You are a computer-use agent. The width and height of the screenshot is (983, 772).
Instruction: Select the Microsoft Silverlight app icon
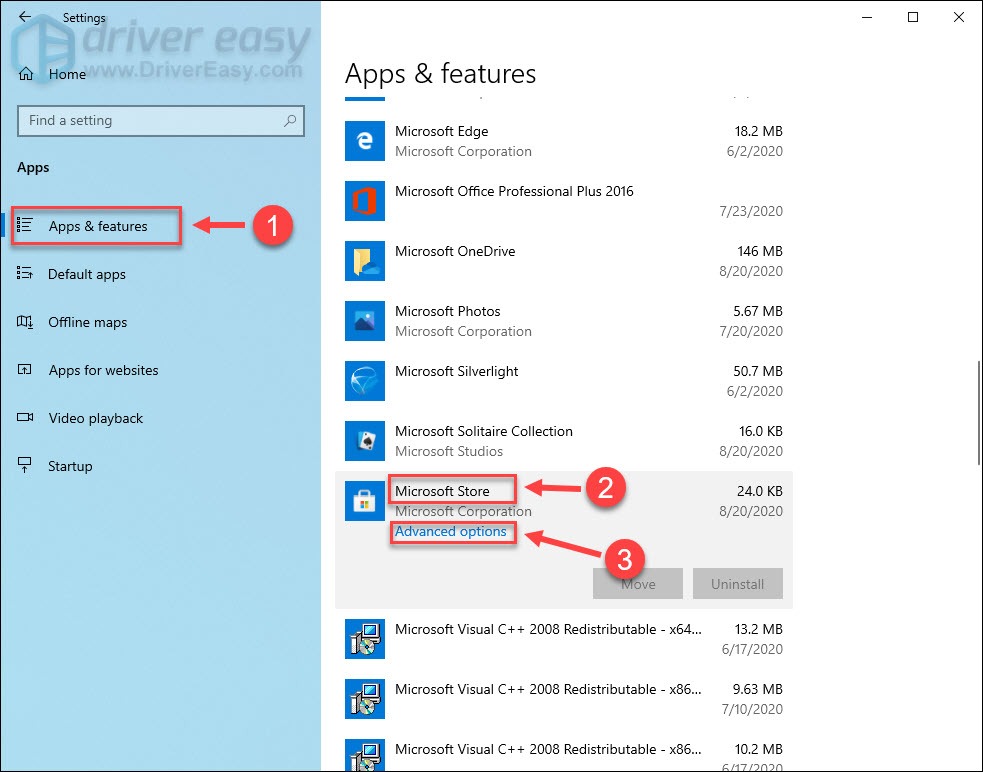click(365, 381)
